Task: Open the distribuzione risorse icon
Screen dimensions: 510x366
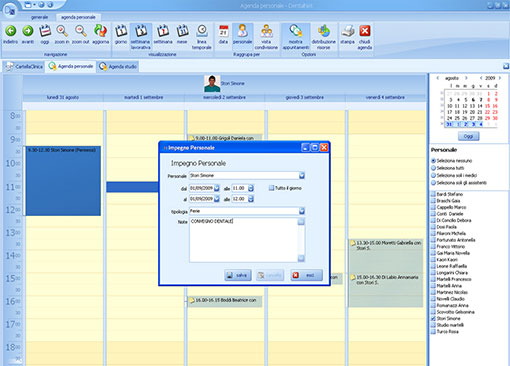Action: click(324, 31)
